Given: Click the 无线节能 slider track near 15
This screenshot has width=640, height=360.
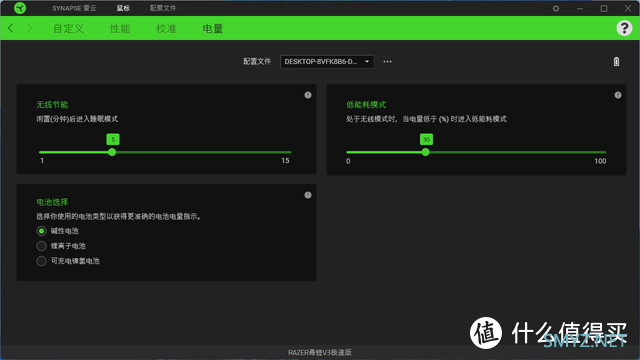Looking at the screenshot, I should 286,152.
